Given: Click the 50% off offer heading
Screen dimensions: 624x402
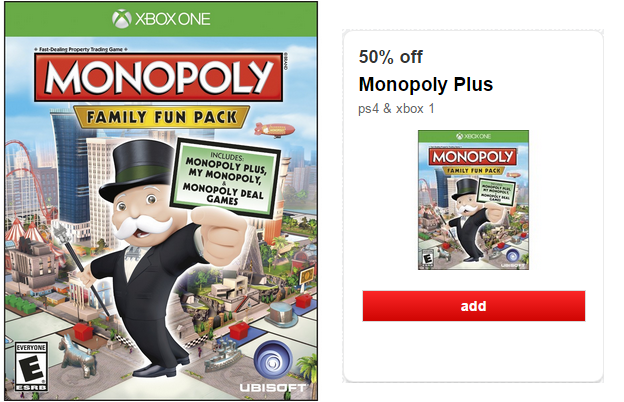Looking at the screenshot, I should click(x=390, y=57).
